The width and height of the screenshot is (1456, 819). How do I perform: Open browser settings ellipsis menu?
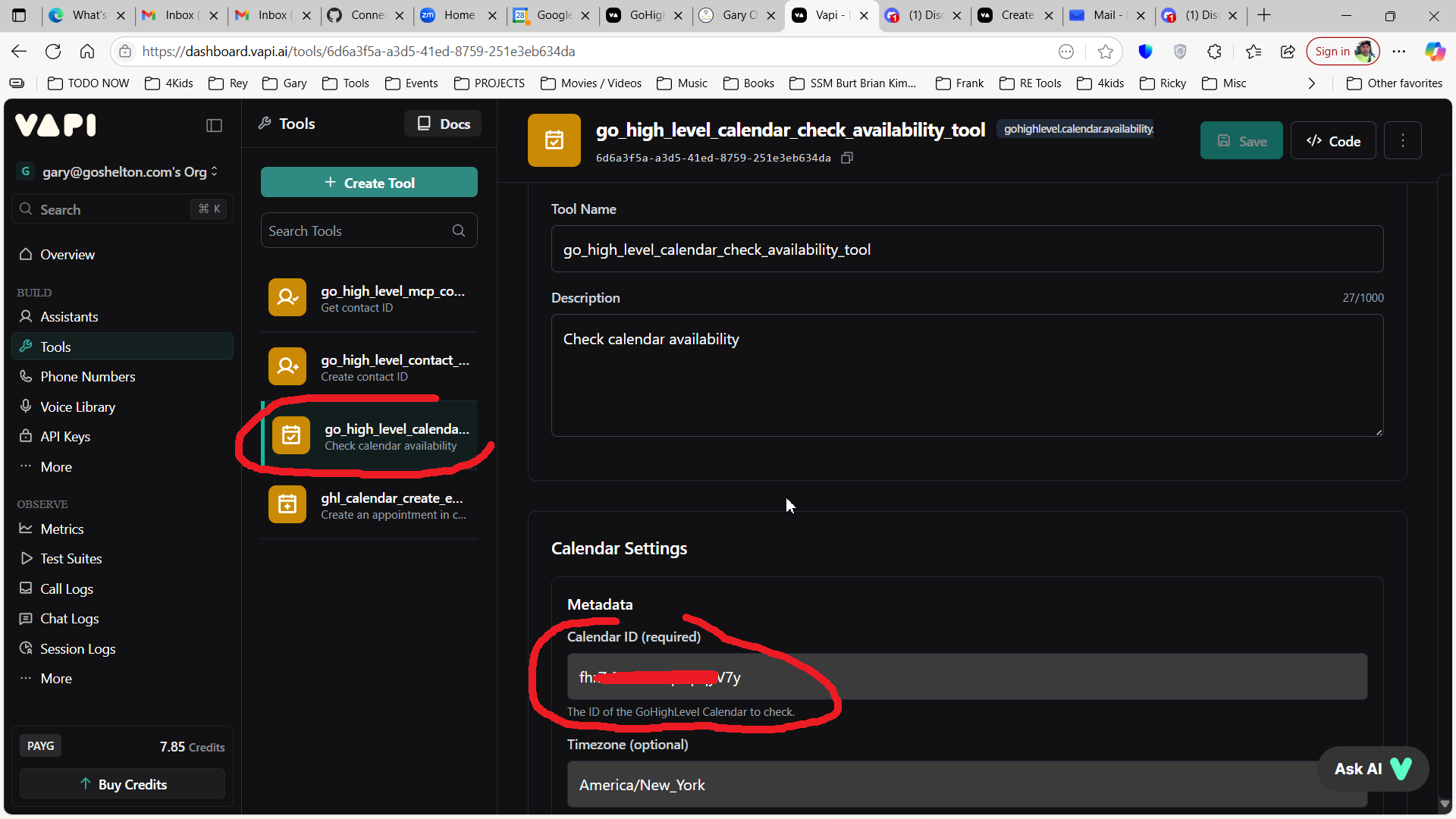click(x=1399, y=52)
